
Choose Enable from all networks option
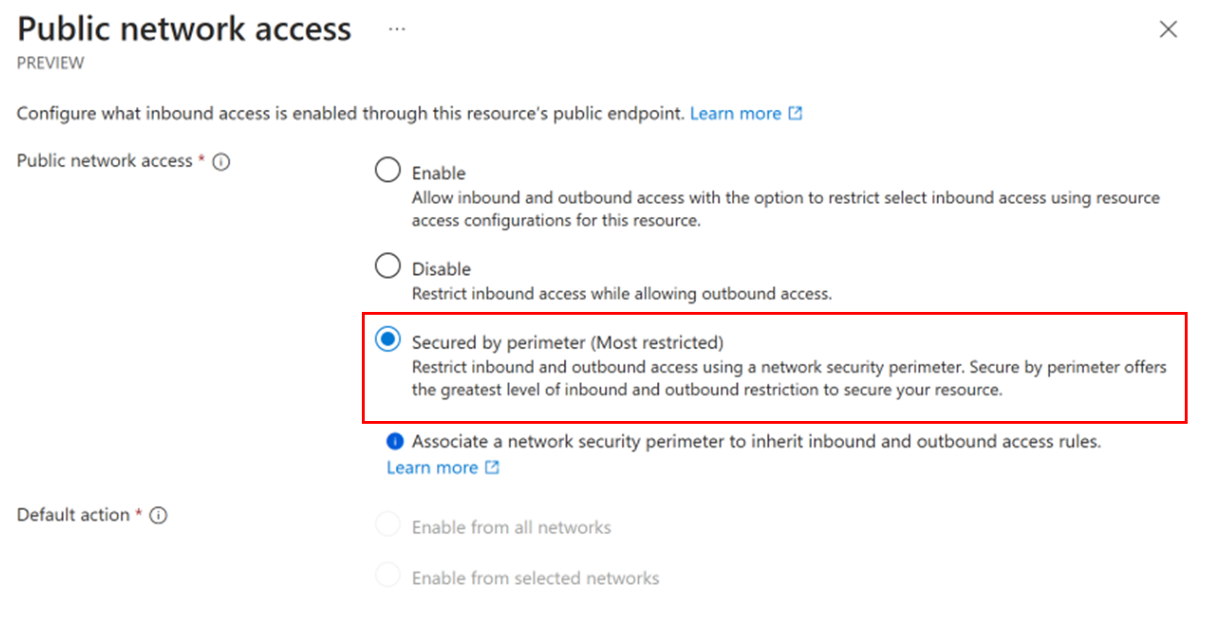click(388, 526)
